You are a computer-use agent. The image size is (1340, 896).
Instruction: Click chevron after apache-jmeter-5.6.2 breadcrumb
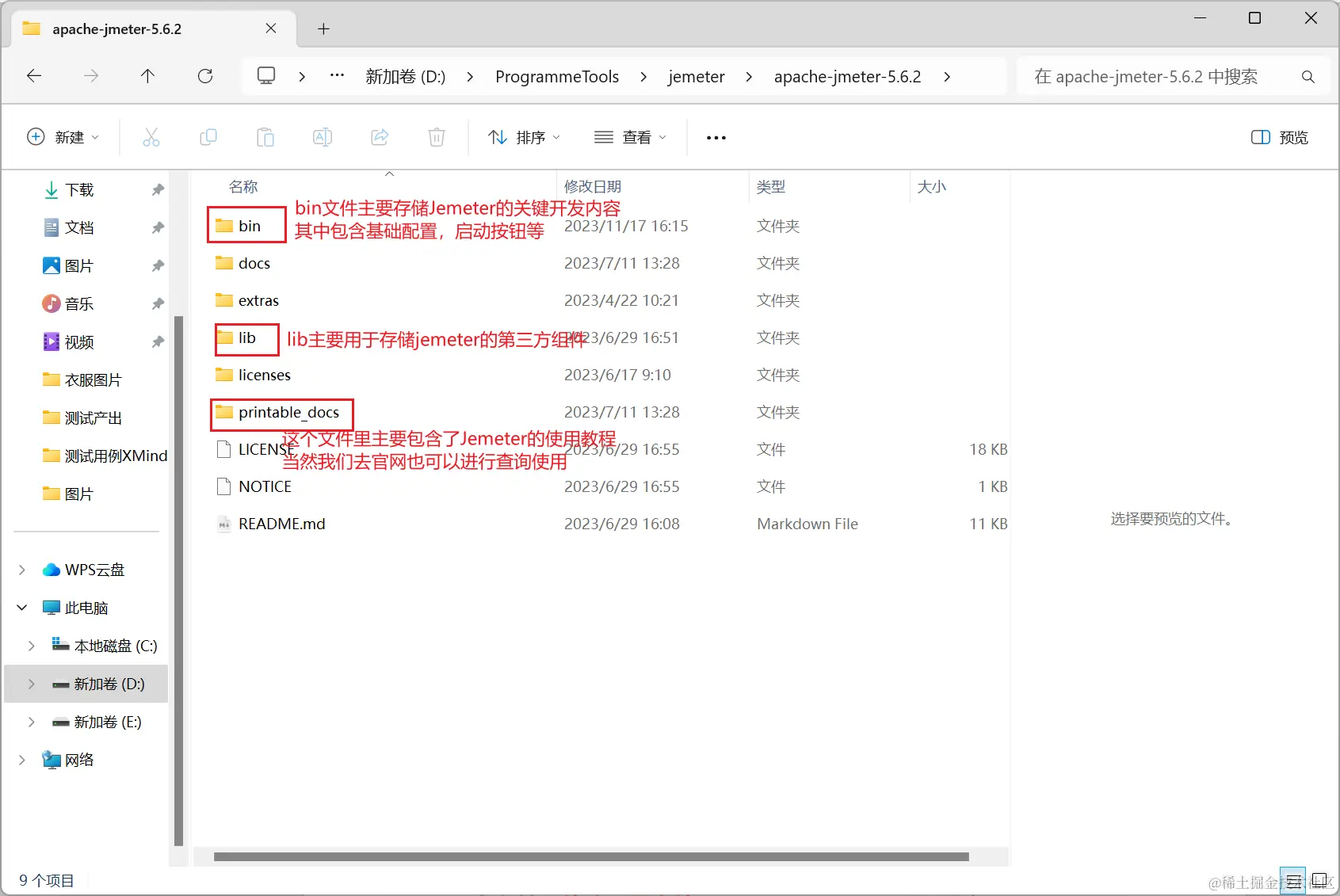coord(947,77)
